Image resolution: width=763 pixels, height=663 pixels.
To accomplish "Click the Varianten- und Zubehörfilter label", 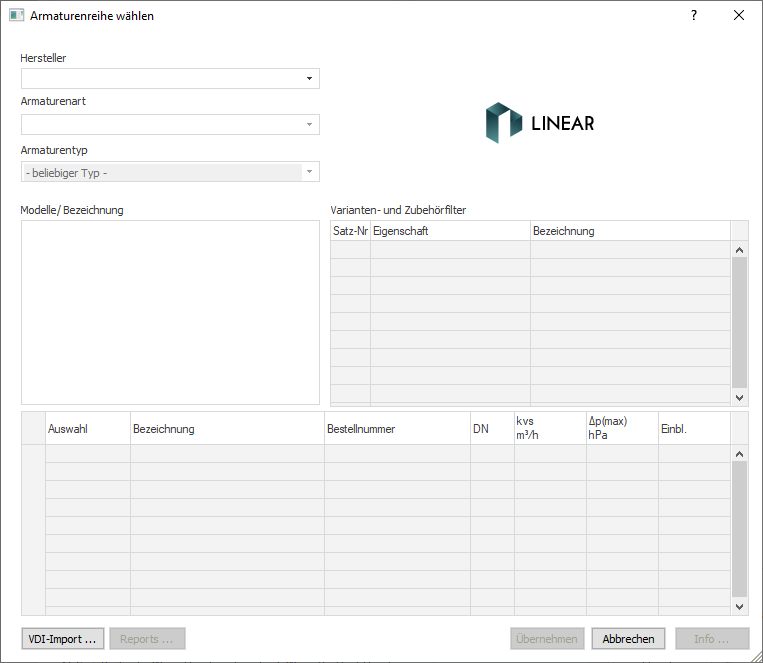I will (398, 210).
